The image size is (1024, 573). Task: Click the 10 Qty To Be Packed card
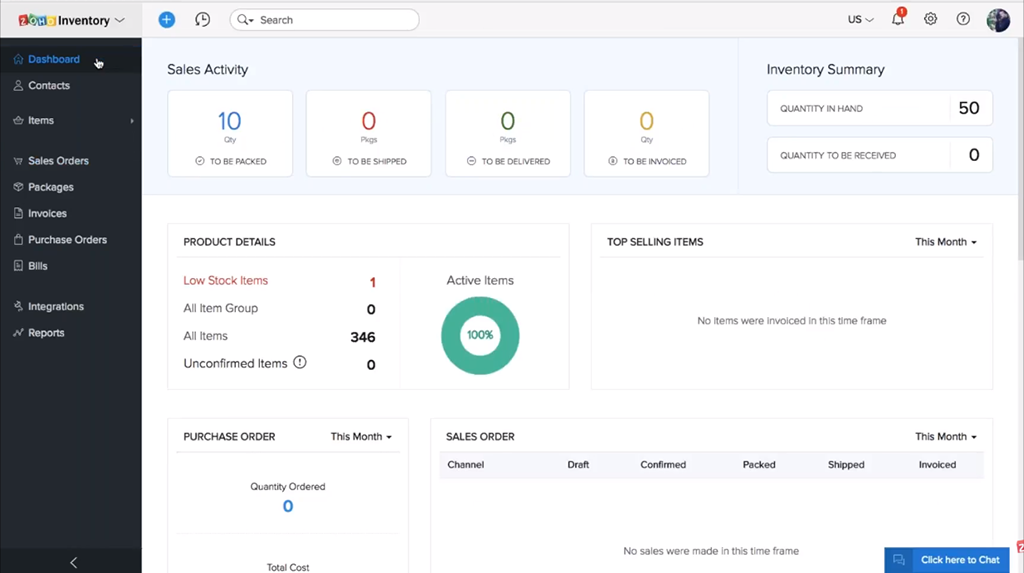pyautogui.click(x=230, y=133)
